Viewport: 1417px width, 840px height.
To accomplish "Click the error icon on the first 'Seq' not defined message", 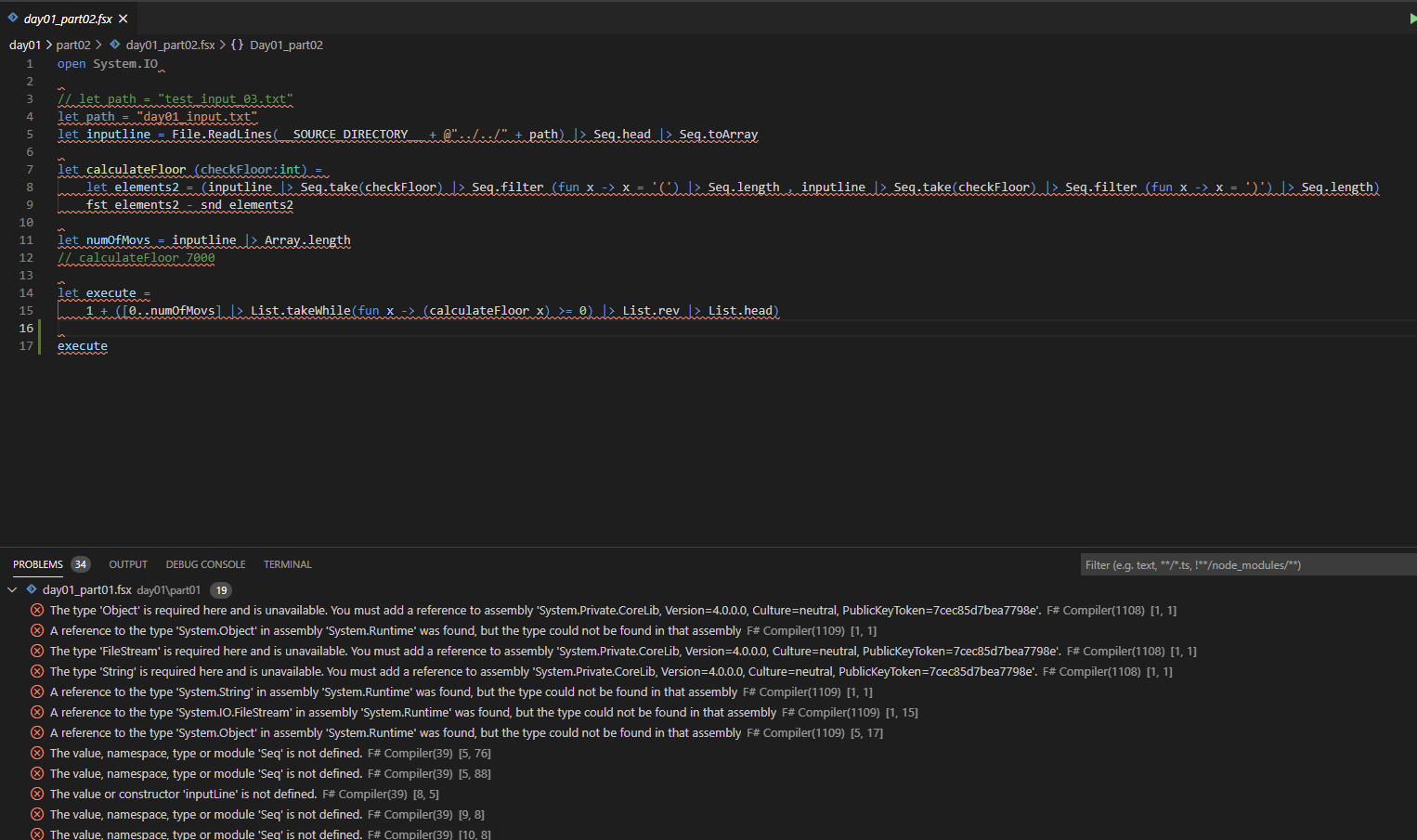I will coord(36,753).
